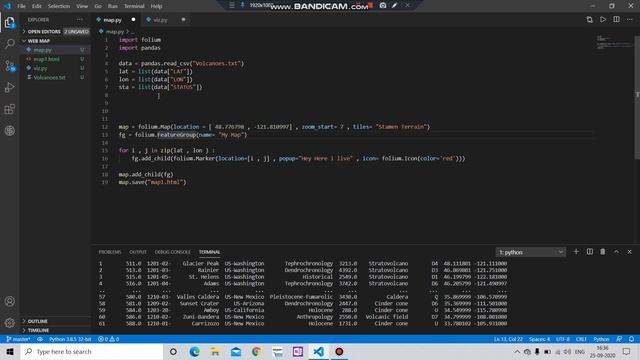Open the Edit menu
Viewport: 640px width, 360px height.
37,6
